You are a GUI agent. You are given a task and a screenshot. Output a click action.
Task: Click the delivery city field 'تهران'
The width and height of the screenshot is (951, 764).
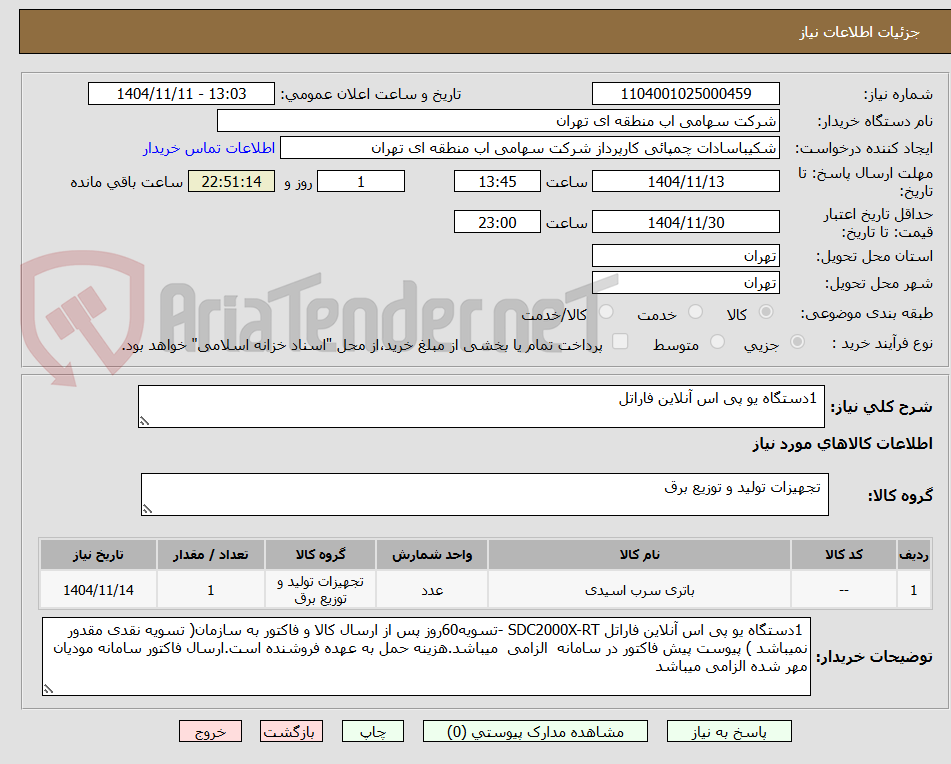[x=685, y=283]
